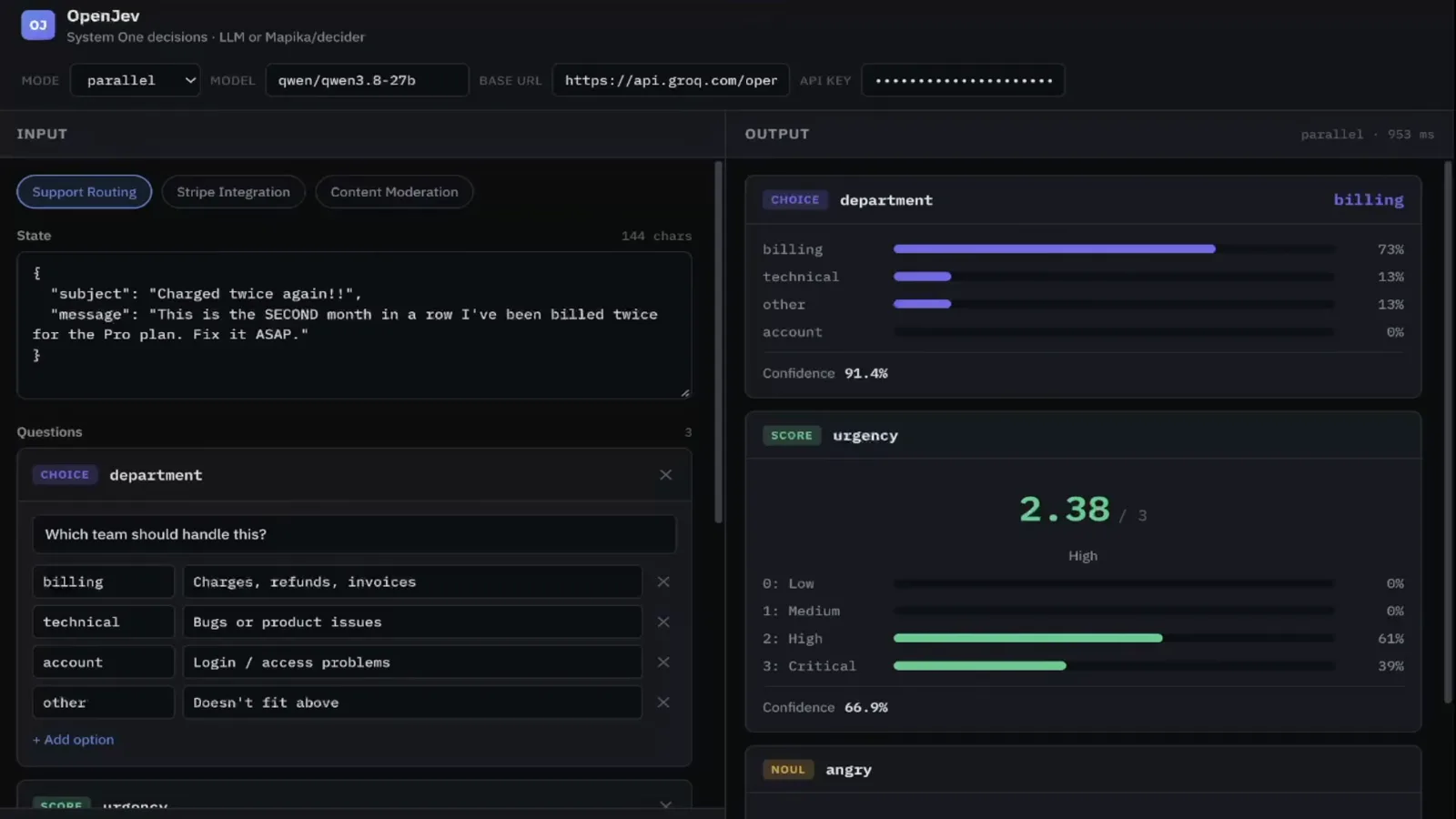Edit the technical option name field

coord(103,622)
